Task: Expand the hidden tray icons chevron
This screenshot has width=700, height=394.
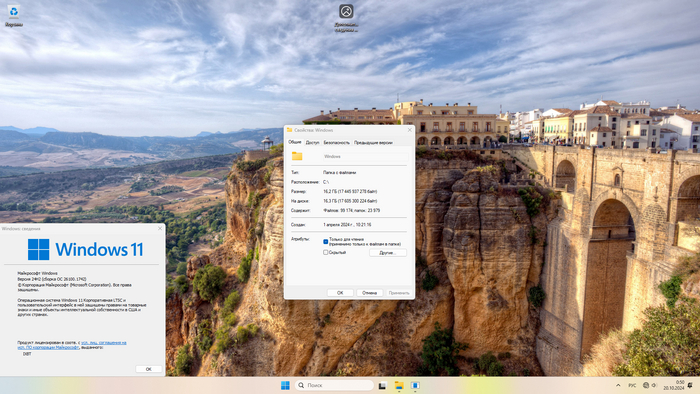Action: tap(618, 385)
